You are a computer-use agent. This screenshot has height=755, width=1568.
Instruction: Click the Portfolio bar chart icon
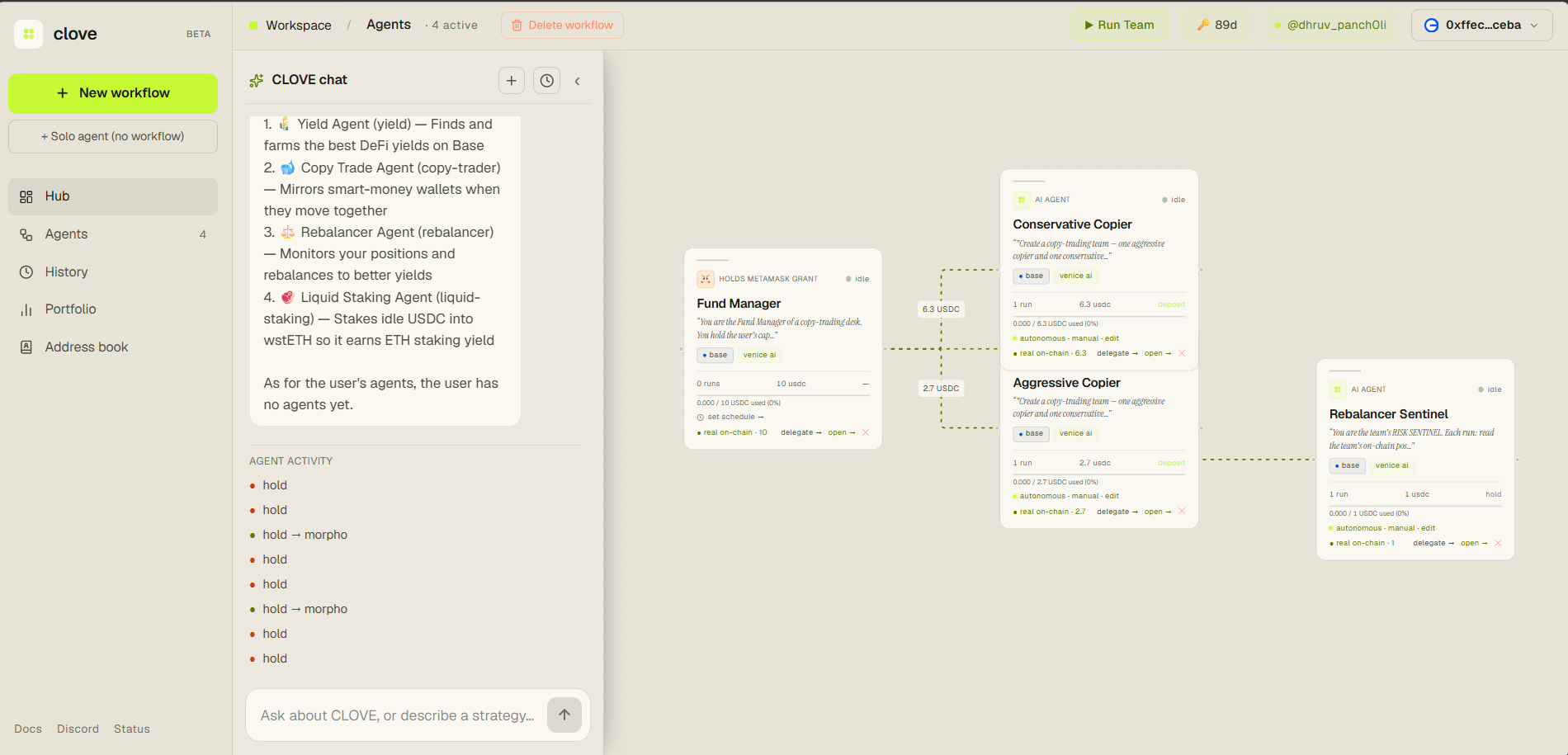pos(26,309)
